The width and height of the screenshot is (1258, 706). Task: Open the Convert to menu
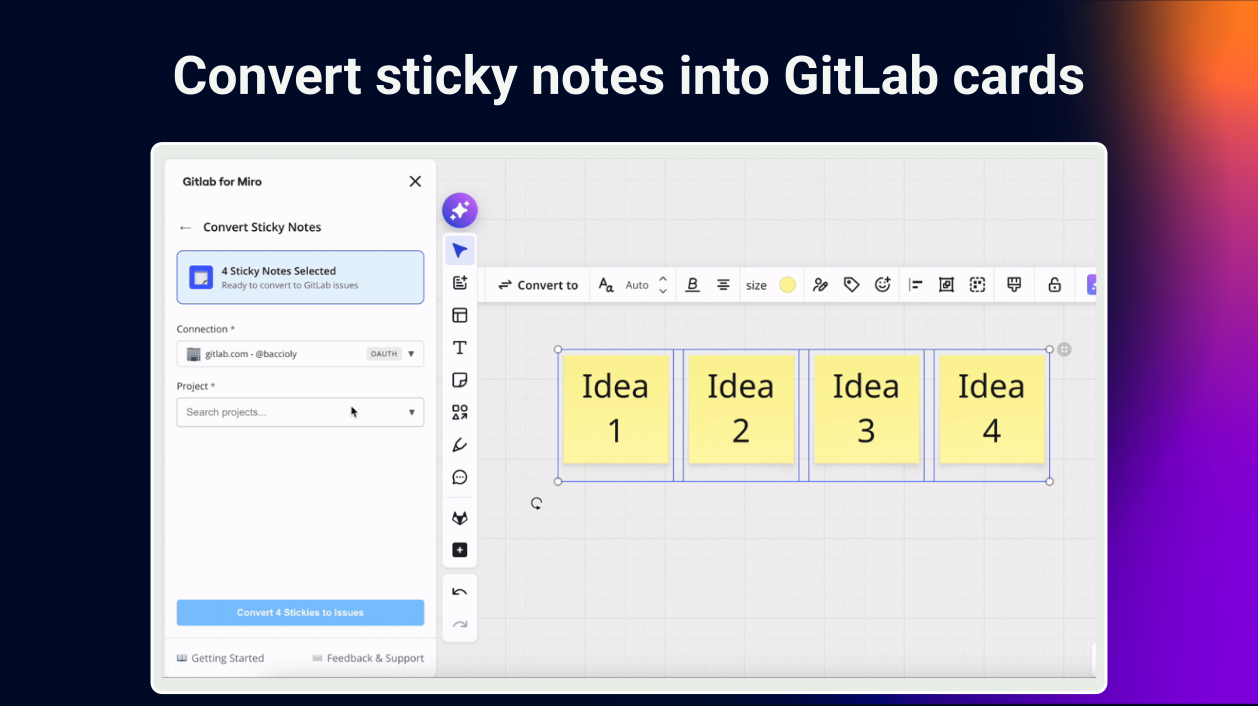(538, 285)
